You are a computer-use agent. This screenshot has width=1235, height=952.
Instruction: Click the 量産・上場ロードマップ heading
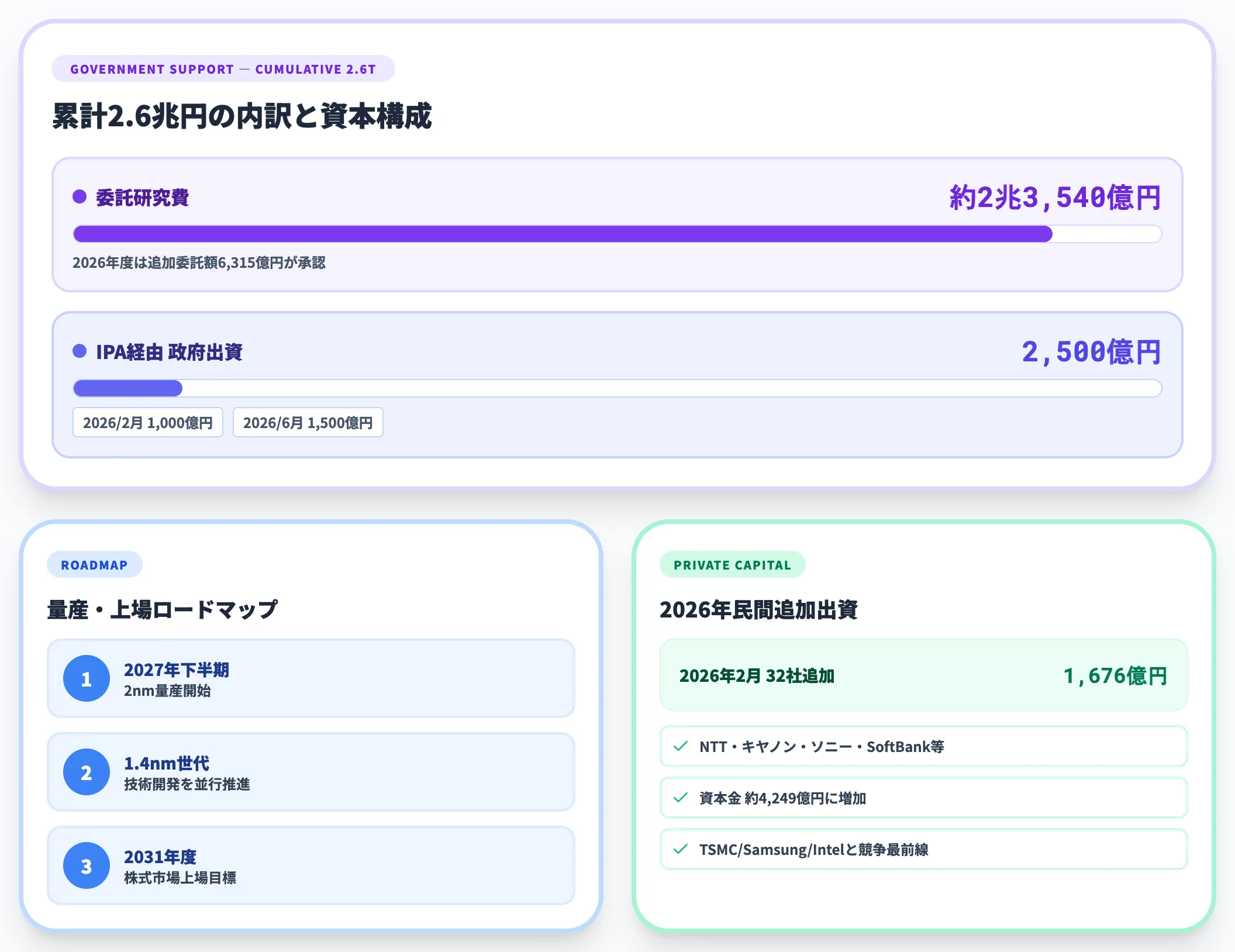point(163,609)
